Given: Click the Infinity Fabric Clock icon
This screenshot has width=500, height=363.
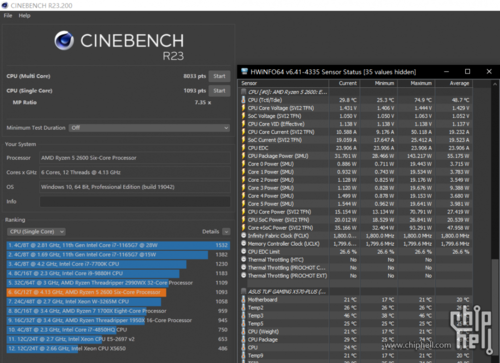Looking at the screenshot, I should (244, 235).
